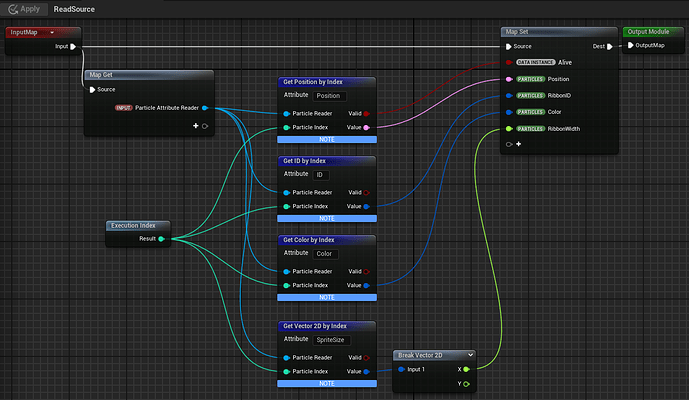Click NOTE bar under Get Position by Index
The height and width of the screenshot is (400, 689).
pos(327,139)
